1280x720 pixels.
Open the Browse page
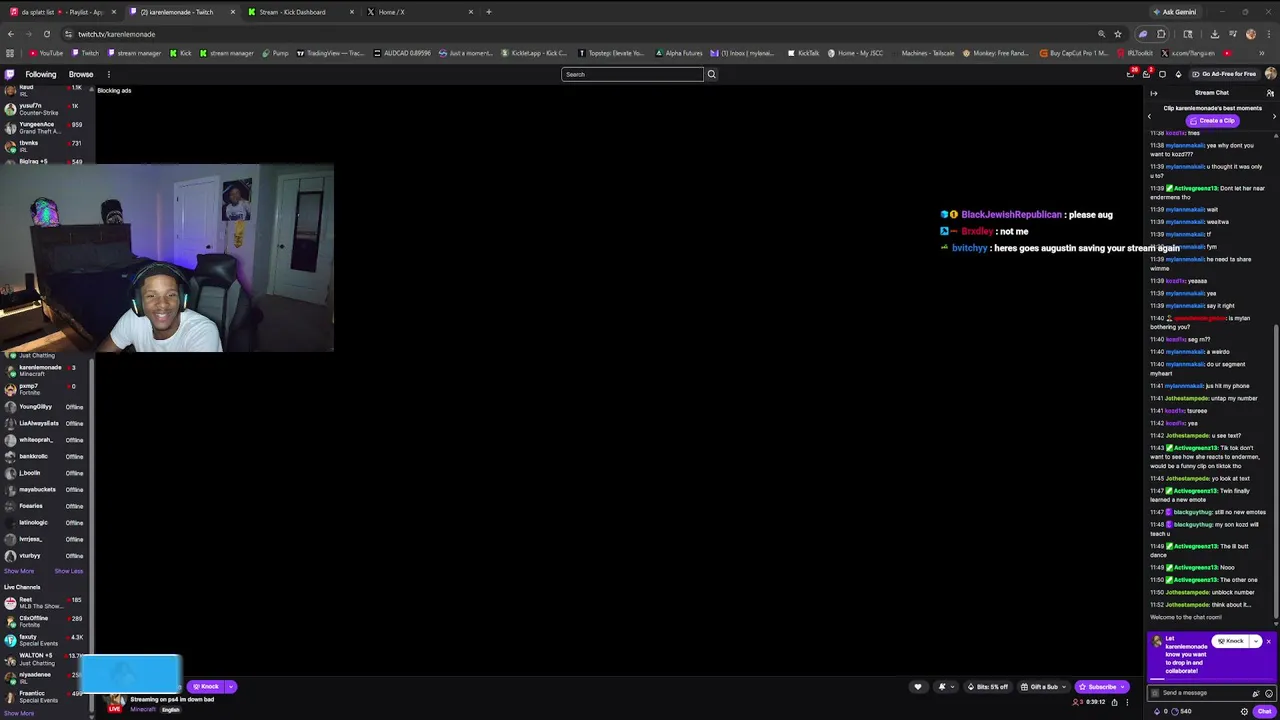point(81,74)
